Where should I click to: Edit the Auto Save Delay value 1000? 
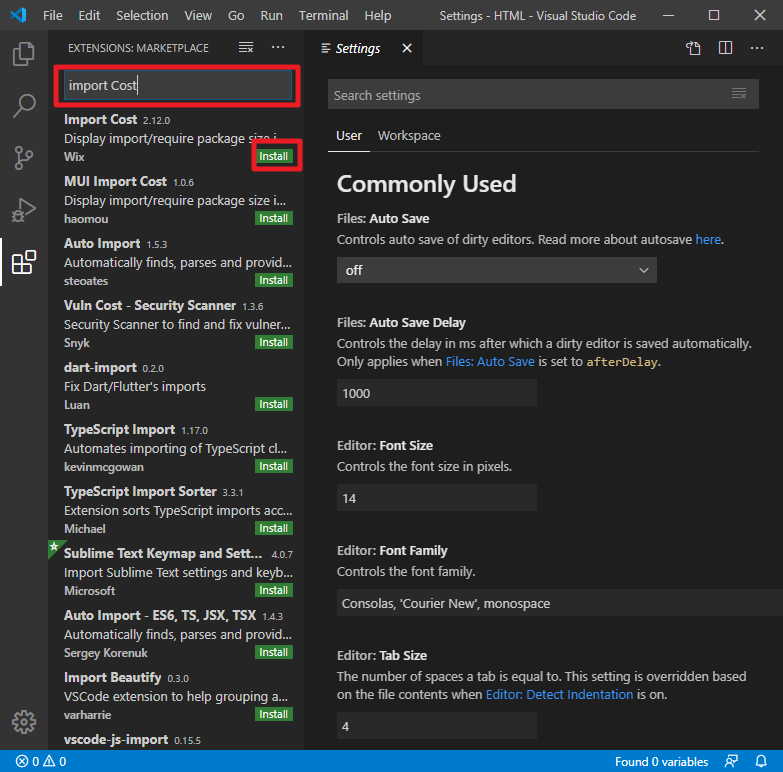(x=436, y=393)
